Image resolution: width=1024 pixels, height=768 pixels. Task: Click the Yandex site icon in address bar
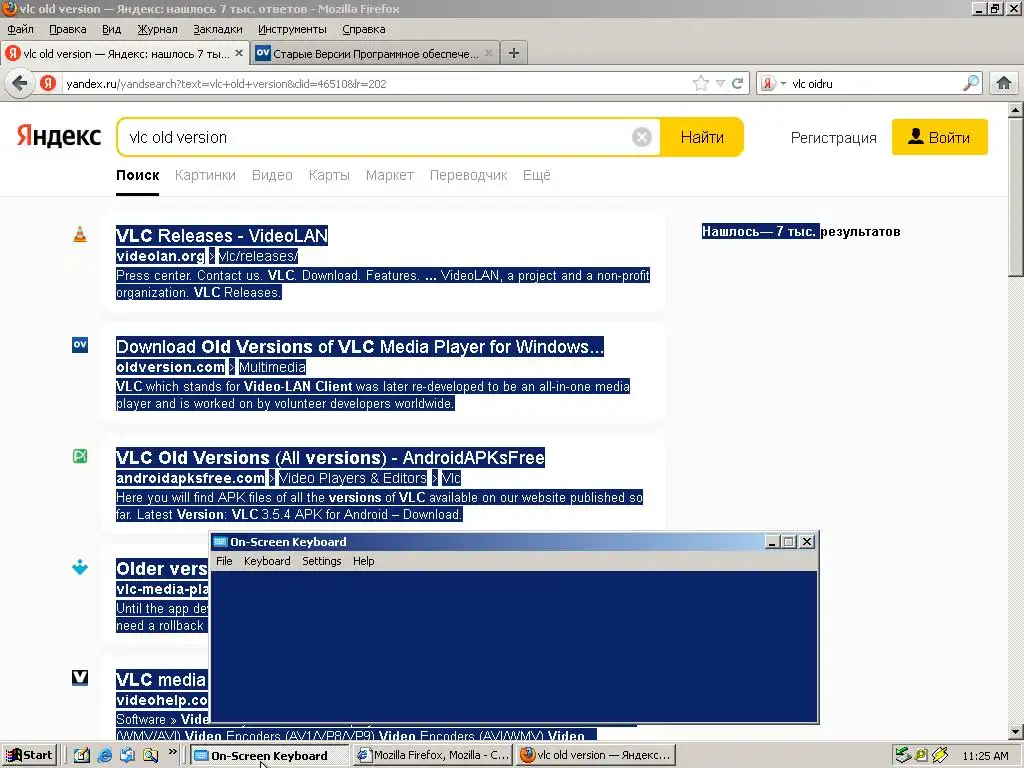[48, 84]
